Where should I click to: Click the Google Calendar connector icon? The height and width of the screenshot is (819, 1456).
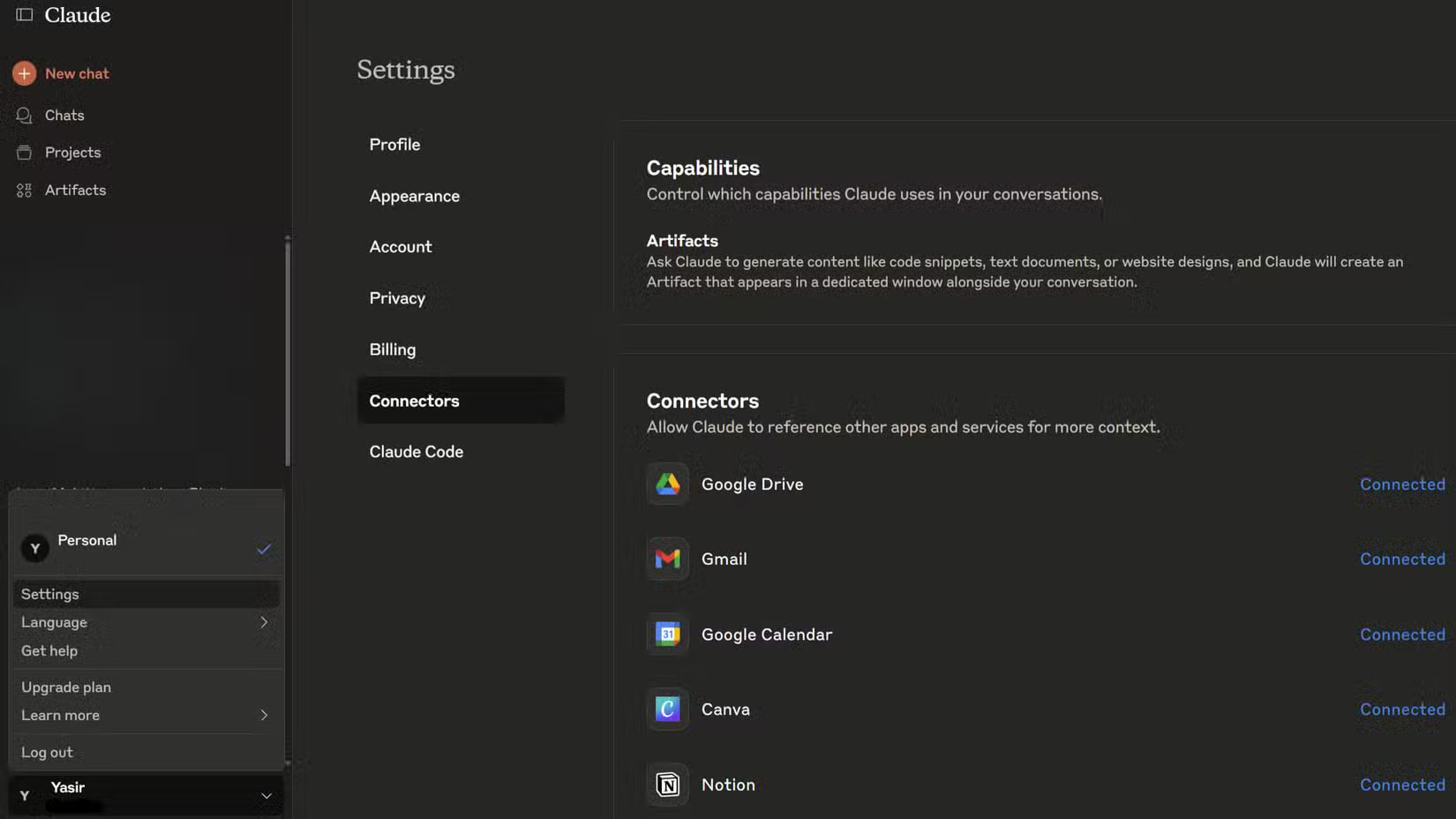[667, 634]
